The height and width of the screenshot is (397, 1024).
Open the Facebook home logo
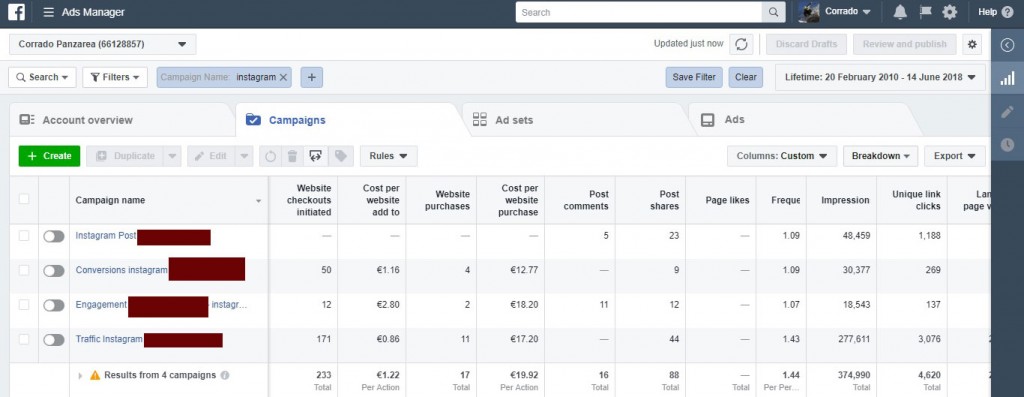click(16, 12)
